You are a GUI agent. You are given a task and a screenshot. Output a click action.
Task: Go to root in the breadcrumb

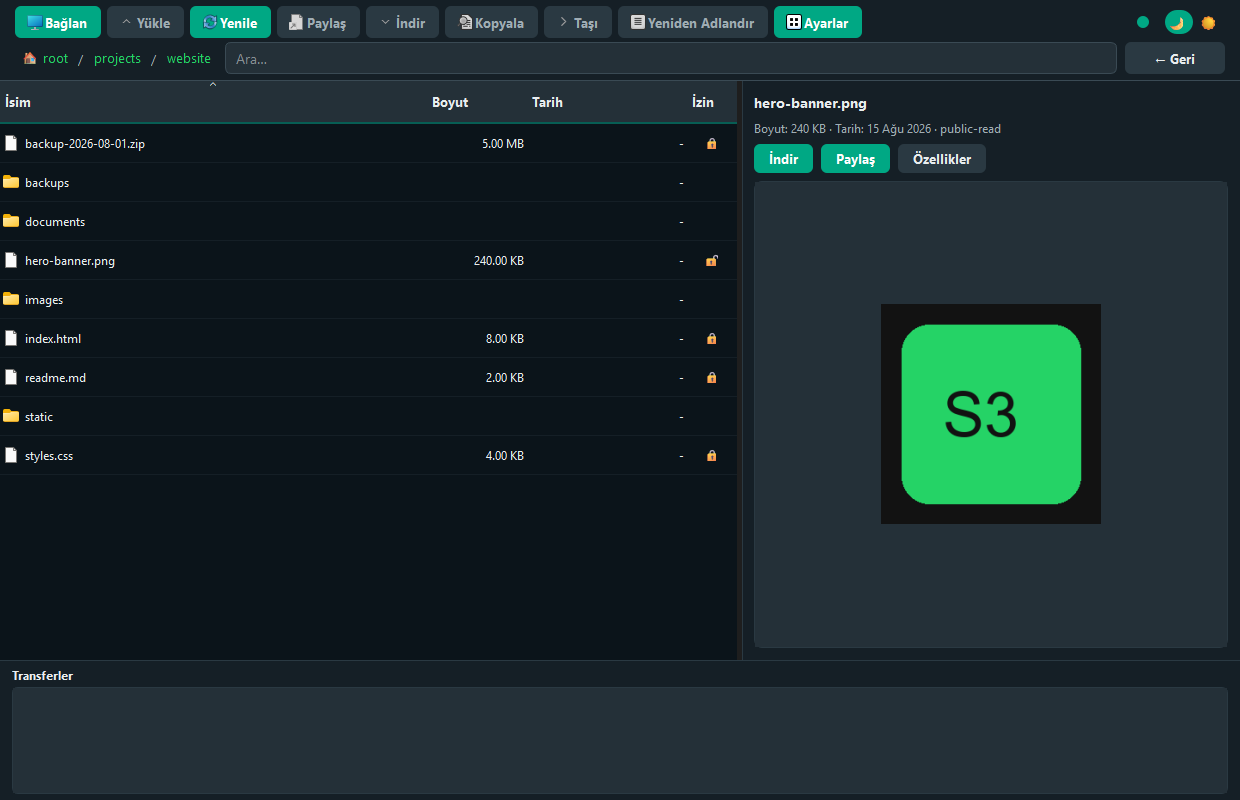click(55, 58)
